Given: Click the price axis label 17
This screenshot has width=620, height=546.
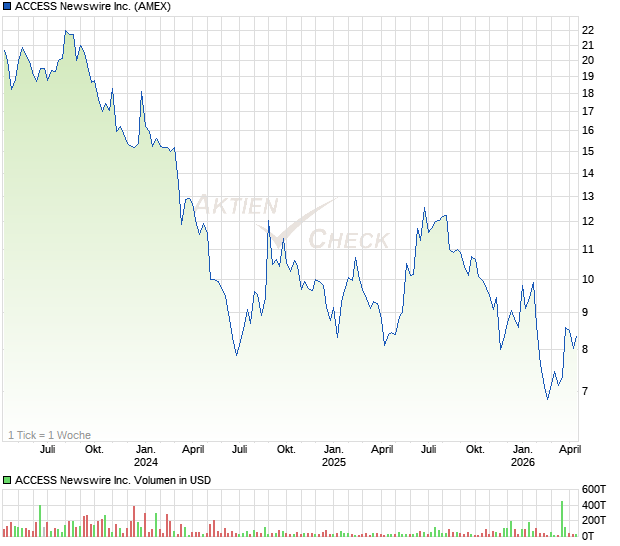Looking at the screenshot, I should click(588, 111).
